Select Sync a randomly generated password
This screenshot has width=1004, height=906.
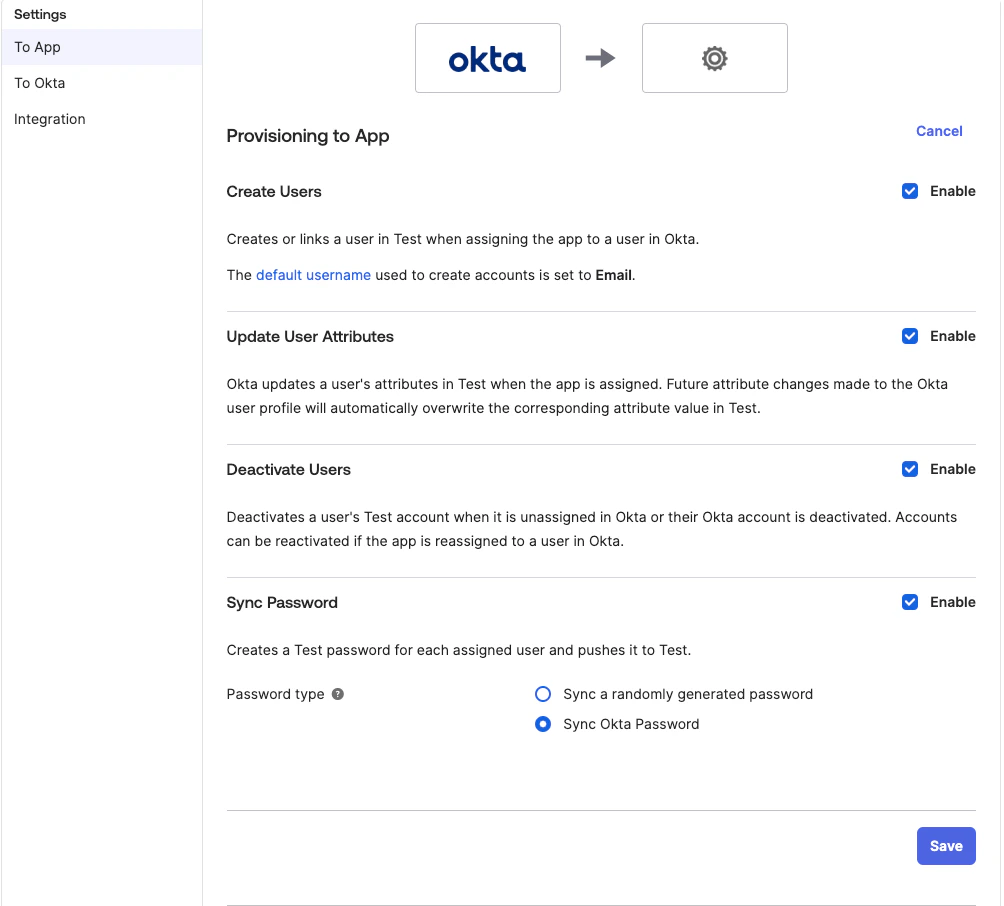point(543,693)
